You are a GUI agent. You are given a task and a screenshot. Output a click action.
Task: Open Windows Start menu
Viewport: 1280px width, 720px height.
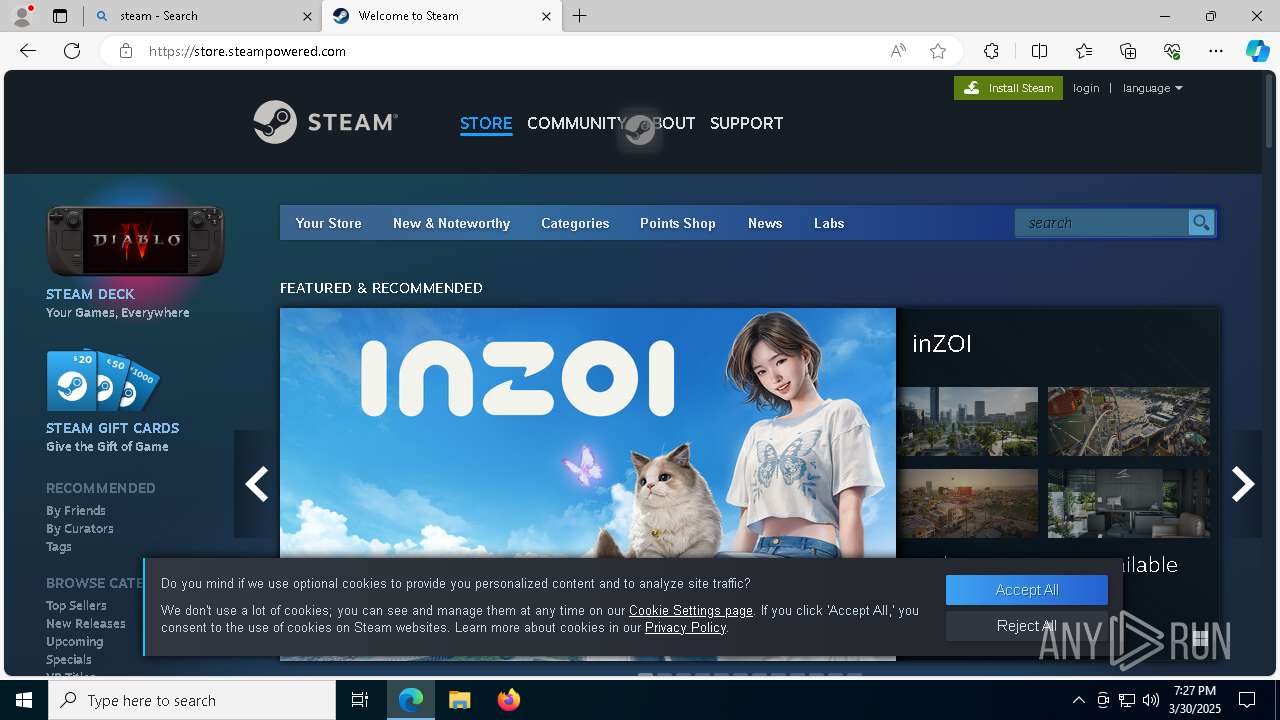point(24,700)
